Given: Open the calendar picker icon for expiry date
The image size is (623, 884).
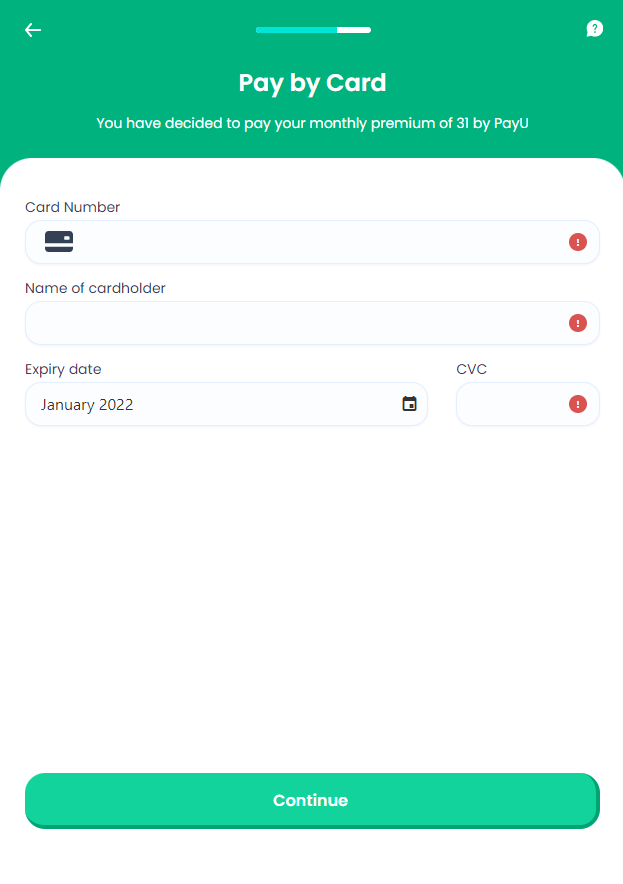Looking at the screenshot, I should point(409,404).
